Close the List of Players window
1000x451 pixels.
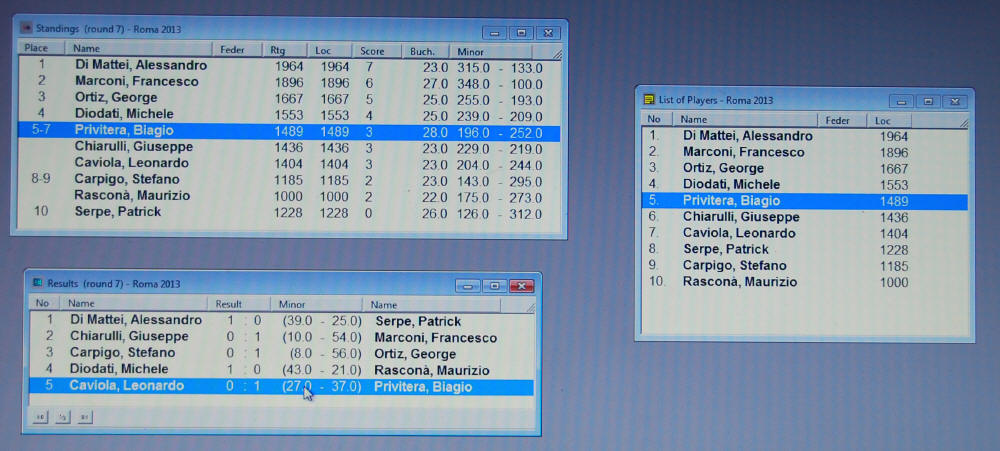pos(955,102)
